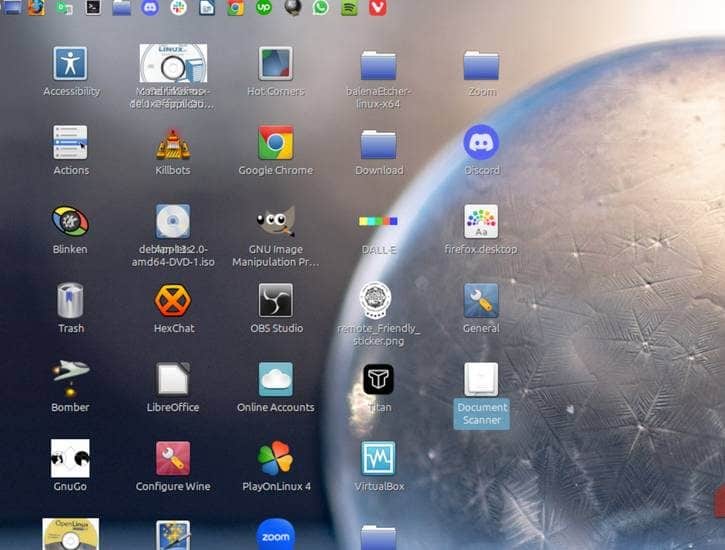
Task: Launch the GnuGo desktop icon
Action: click(x=70, y=458)
